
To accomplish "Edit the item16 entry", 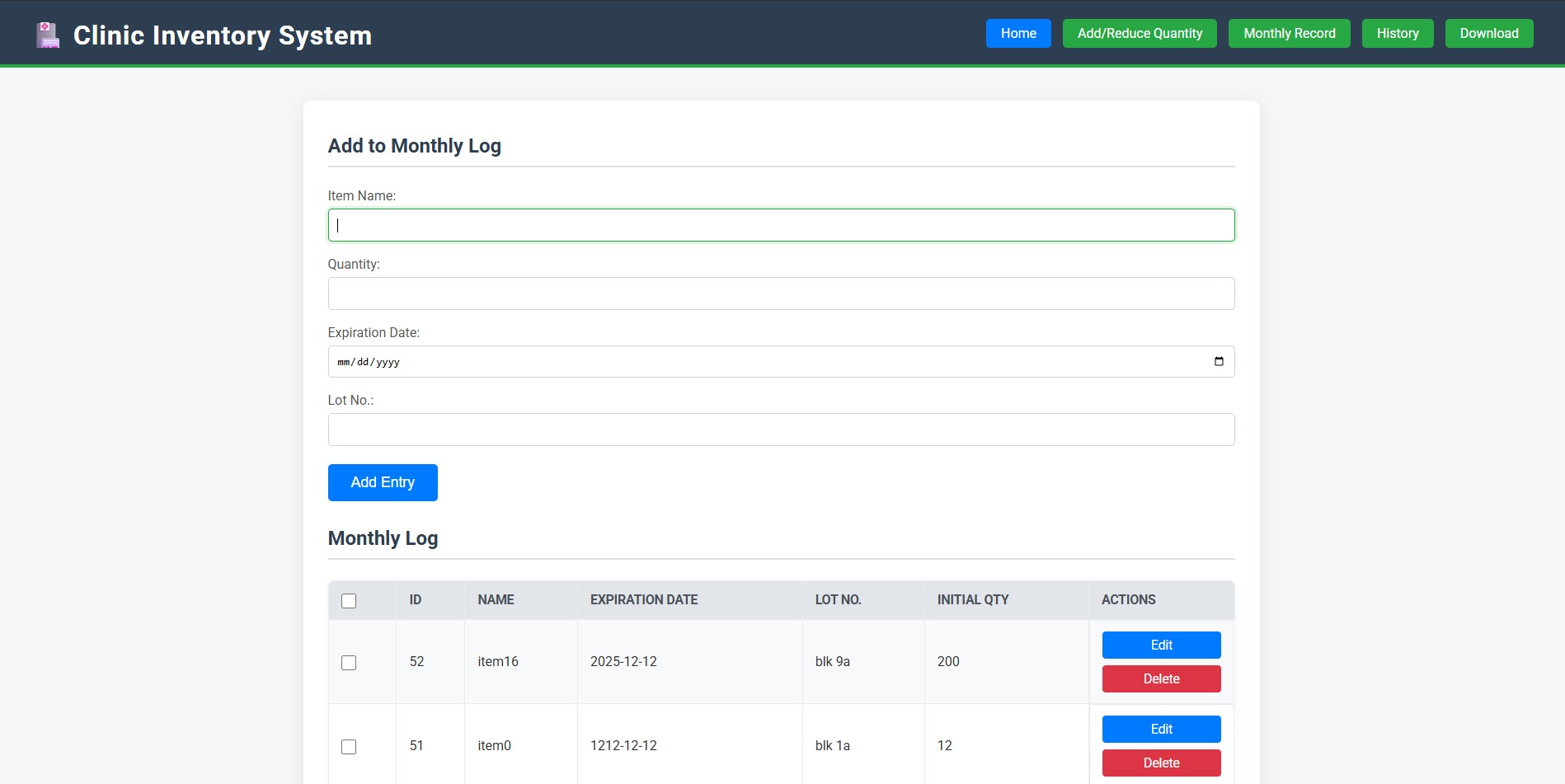I will [1160, 646].
